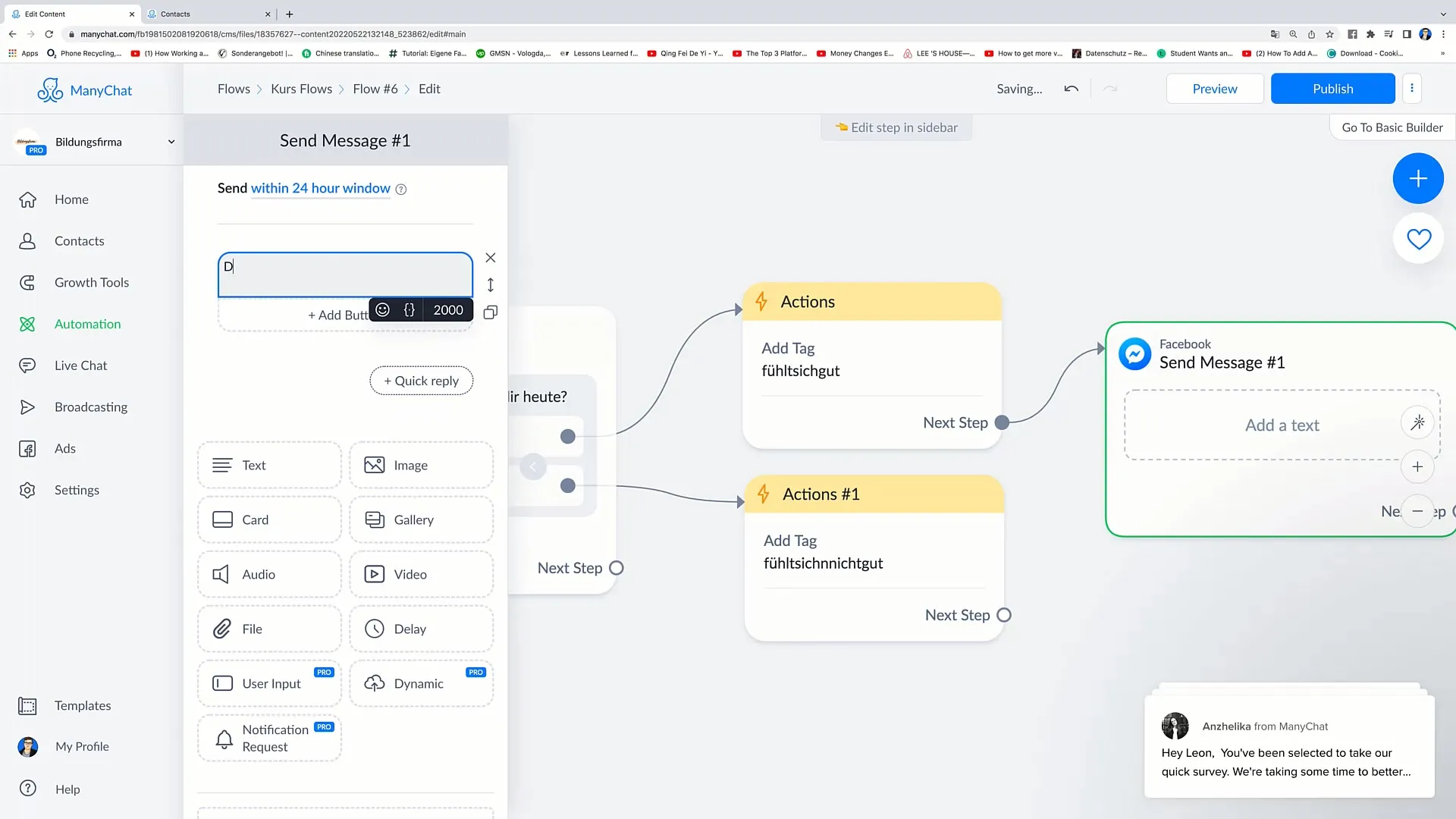Open the emoji picker
Viewport: 1456px width, 819px height.
382,309
